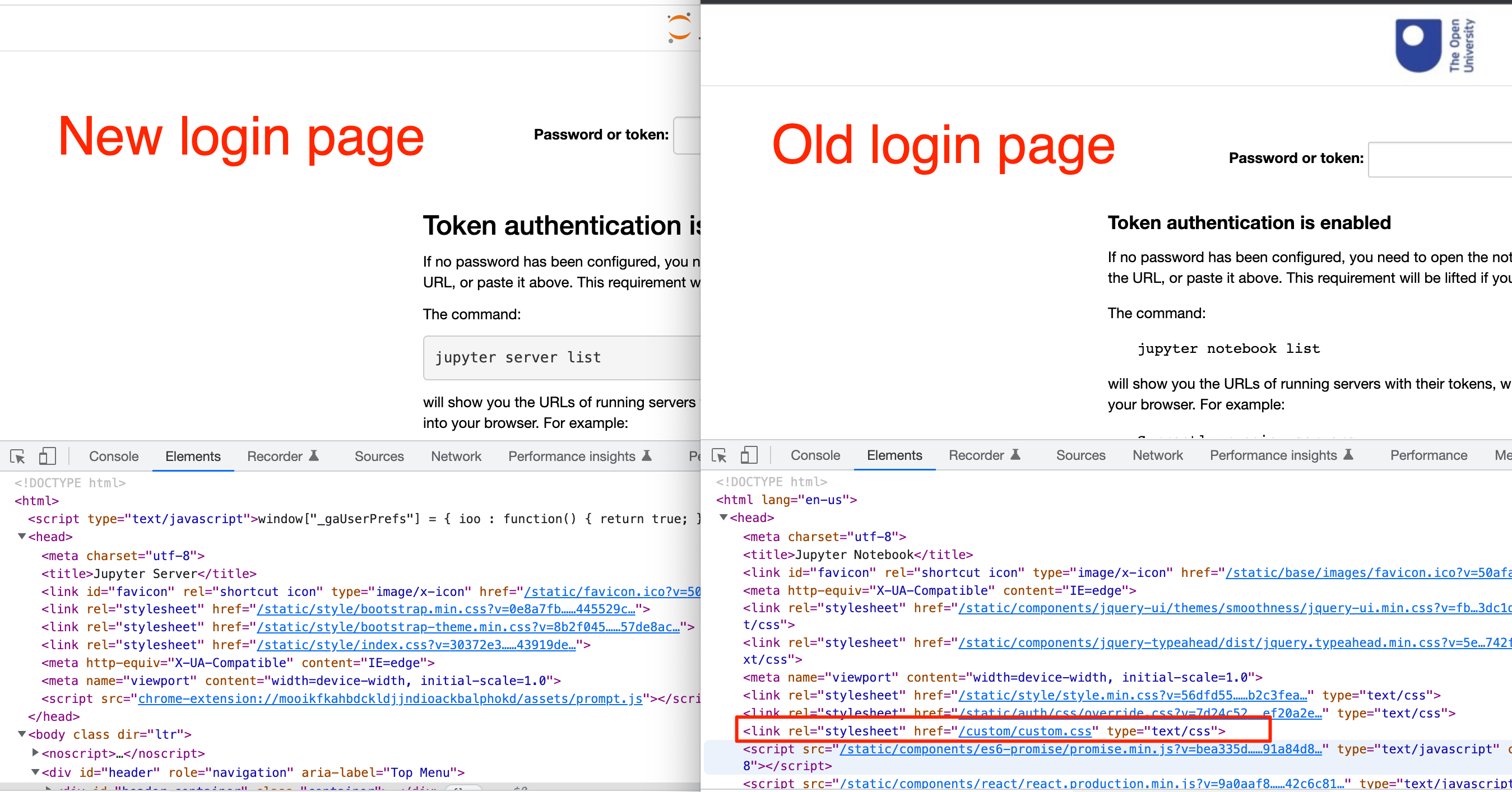Collapse the head node in left DevTools
Image resolution: width=1512 pixels, height=792 pixels.
pos(22,536)
